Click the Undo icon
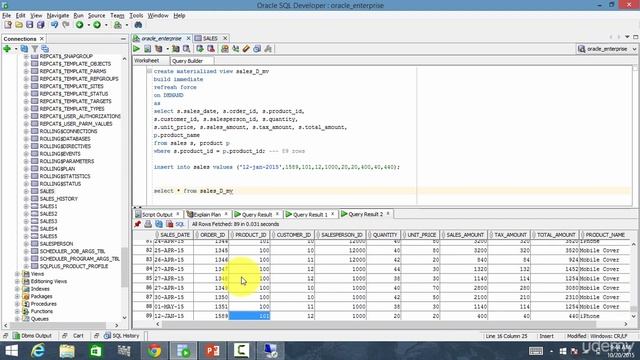640x360 pixels. pyautogui.click(x=54, y=25)
